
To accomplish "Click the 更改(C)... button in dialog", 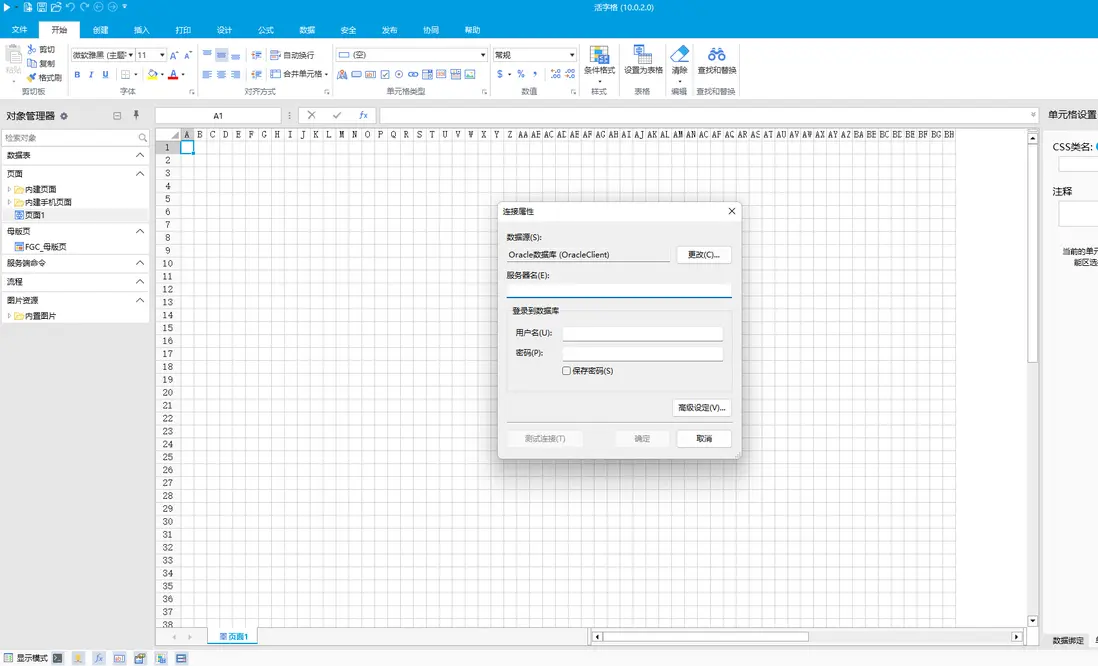I will click(x=703, y=255).
